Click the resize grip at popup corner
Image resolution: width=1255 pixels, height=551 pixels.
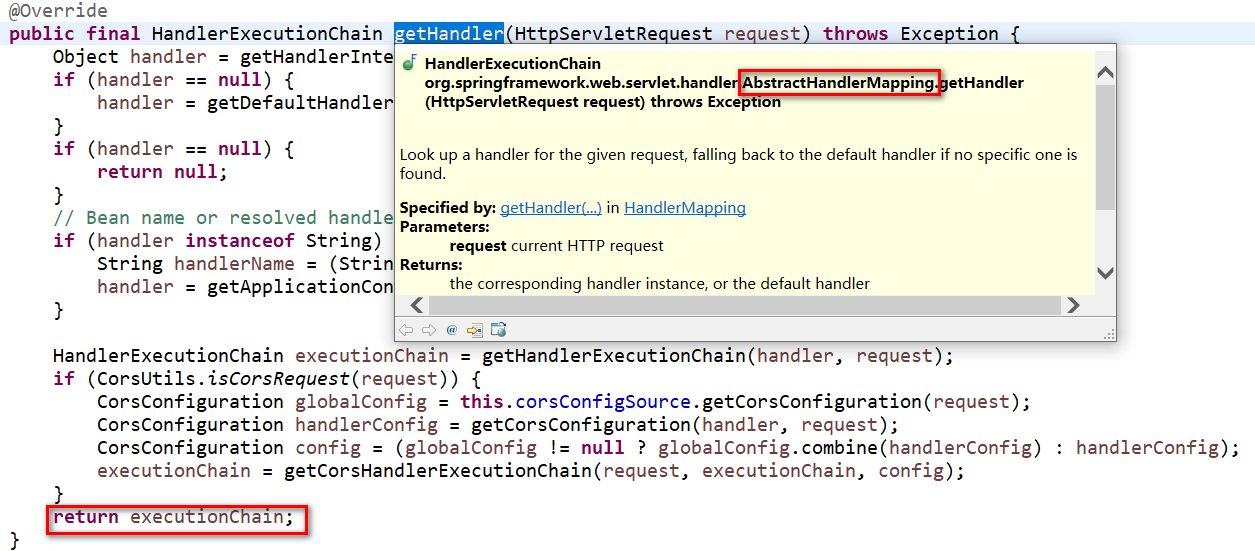(x=1108, y=333)
